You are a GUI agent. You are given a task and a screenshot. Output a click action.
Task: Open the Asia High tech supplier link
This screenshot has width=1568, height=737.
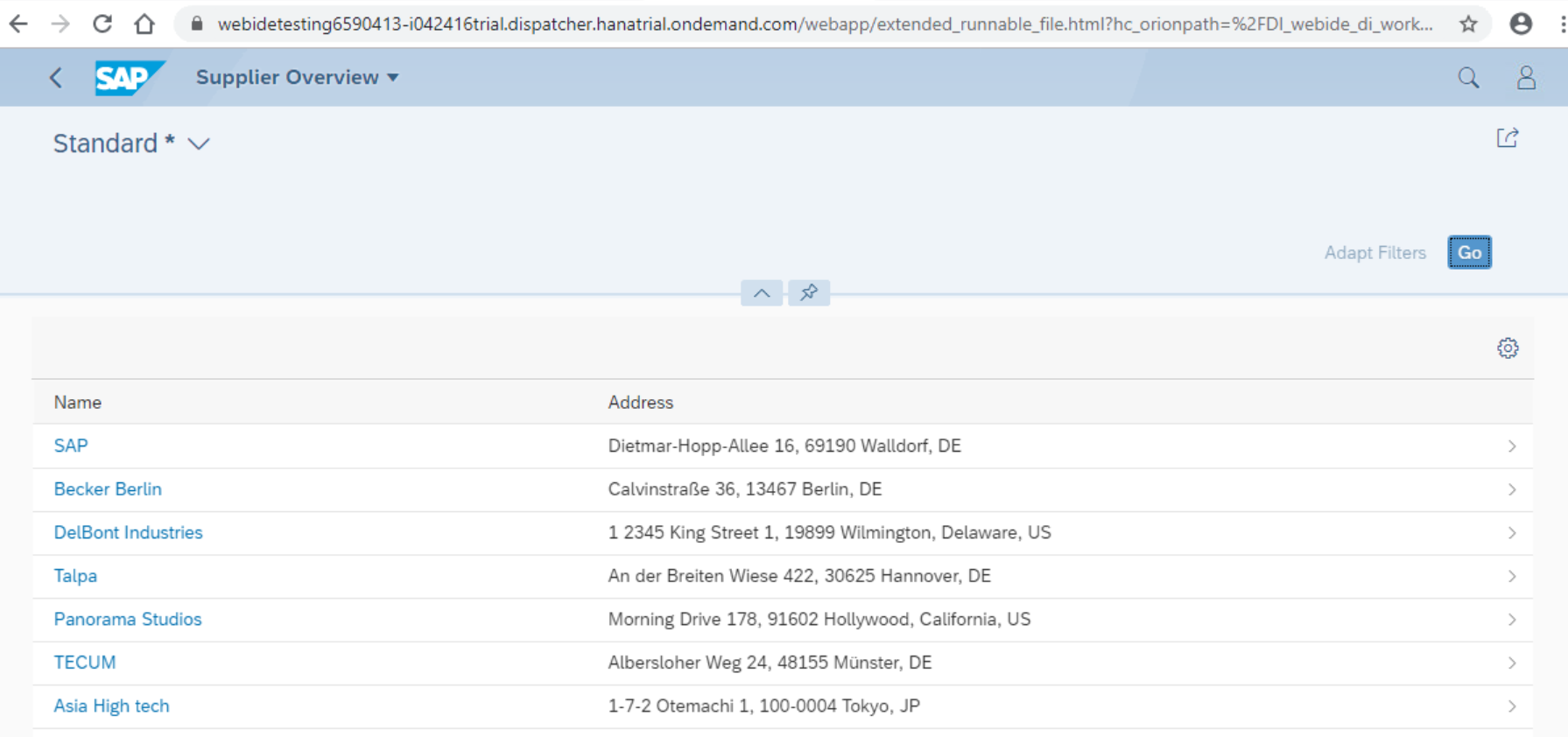[111, 705]
